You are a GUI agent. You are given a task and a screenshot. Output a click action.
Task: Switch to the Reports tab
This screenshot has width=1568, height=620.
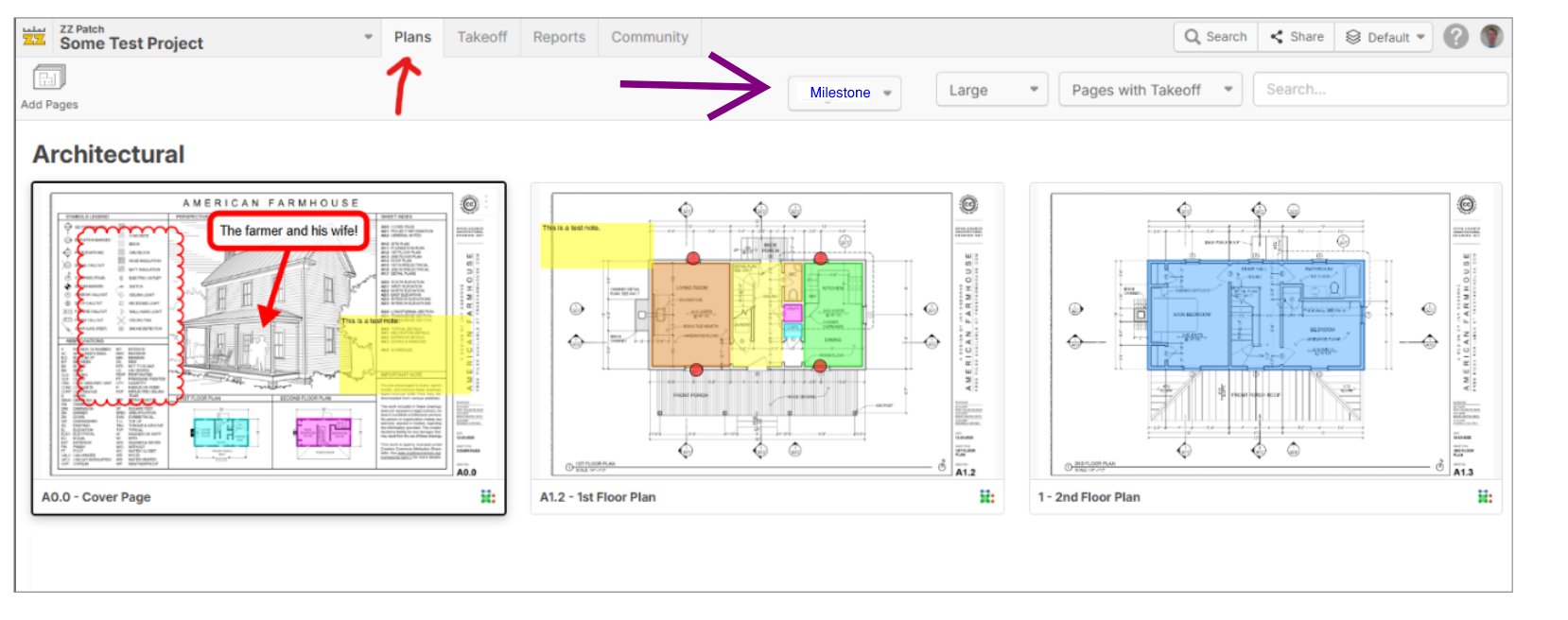pyautogui.click(x=559, y=37)
